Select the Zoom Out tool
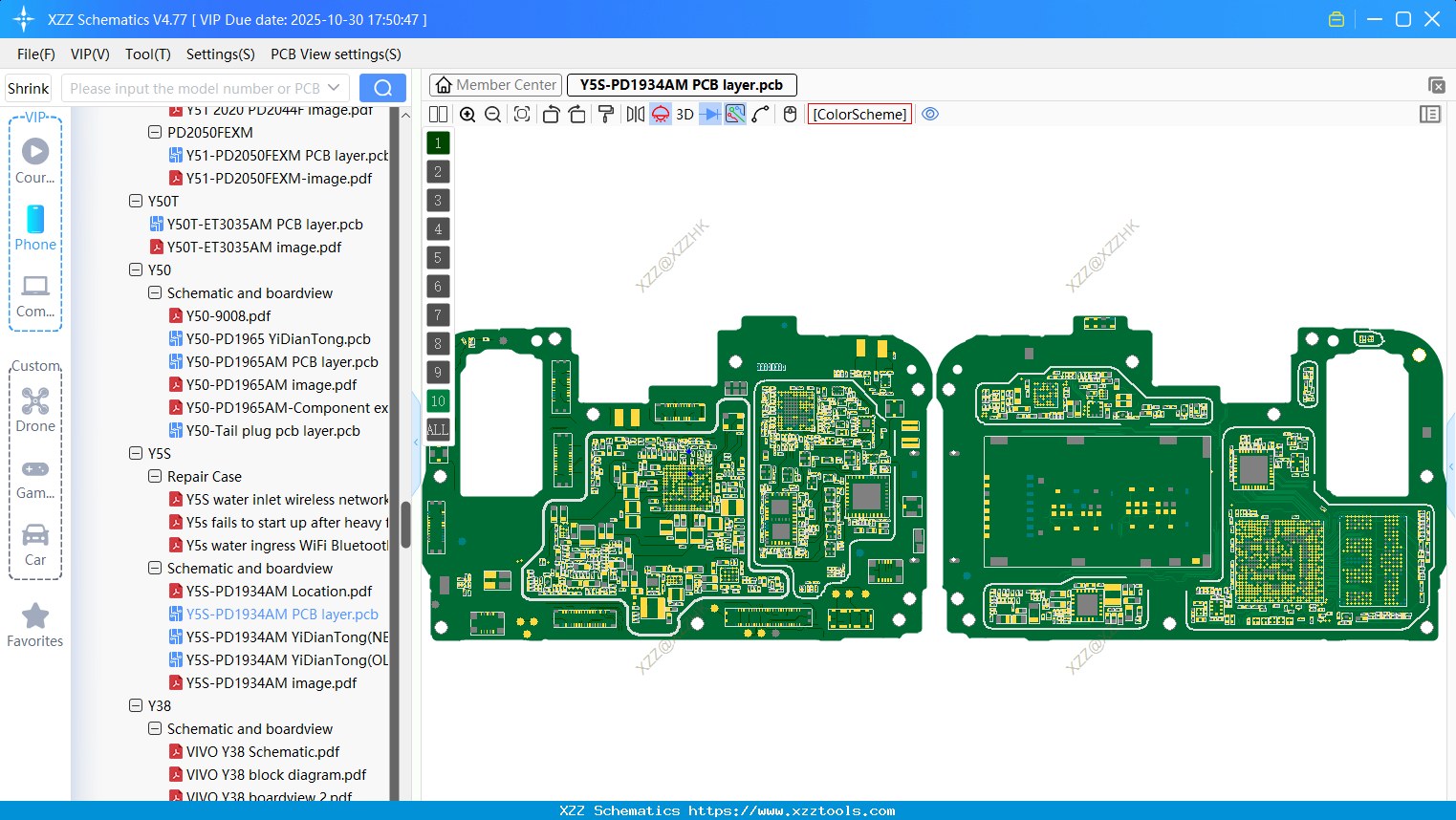 [x=491, y=114]
